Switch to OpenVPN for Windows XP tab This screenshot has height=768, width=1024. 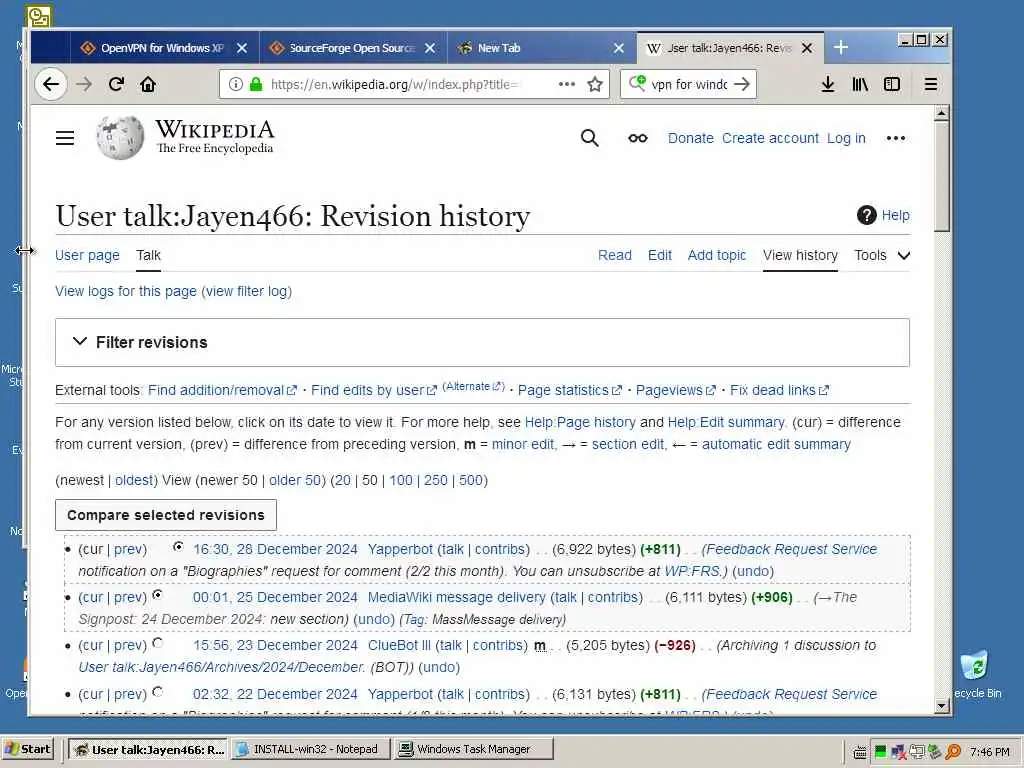(162, 48)
